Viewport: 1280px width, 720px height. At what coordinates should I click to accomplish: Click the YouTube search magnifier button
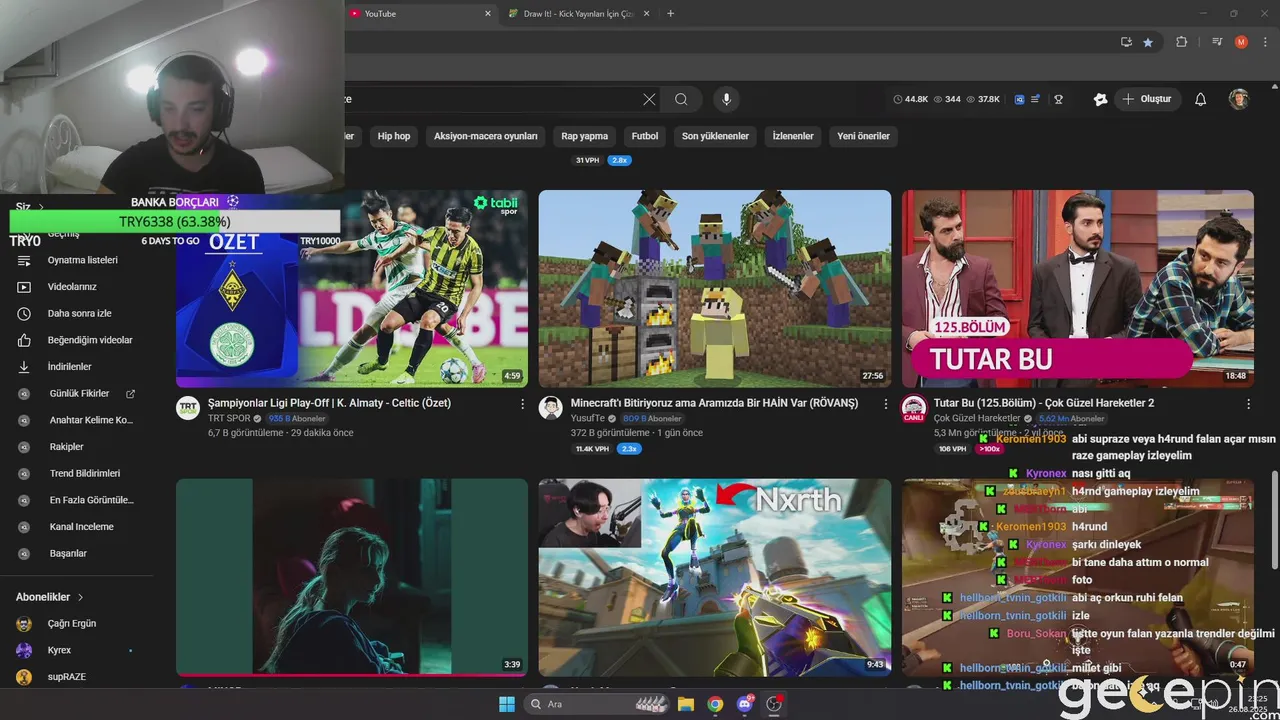tap(681, 99)
